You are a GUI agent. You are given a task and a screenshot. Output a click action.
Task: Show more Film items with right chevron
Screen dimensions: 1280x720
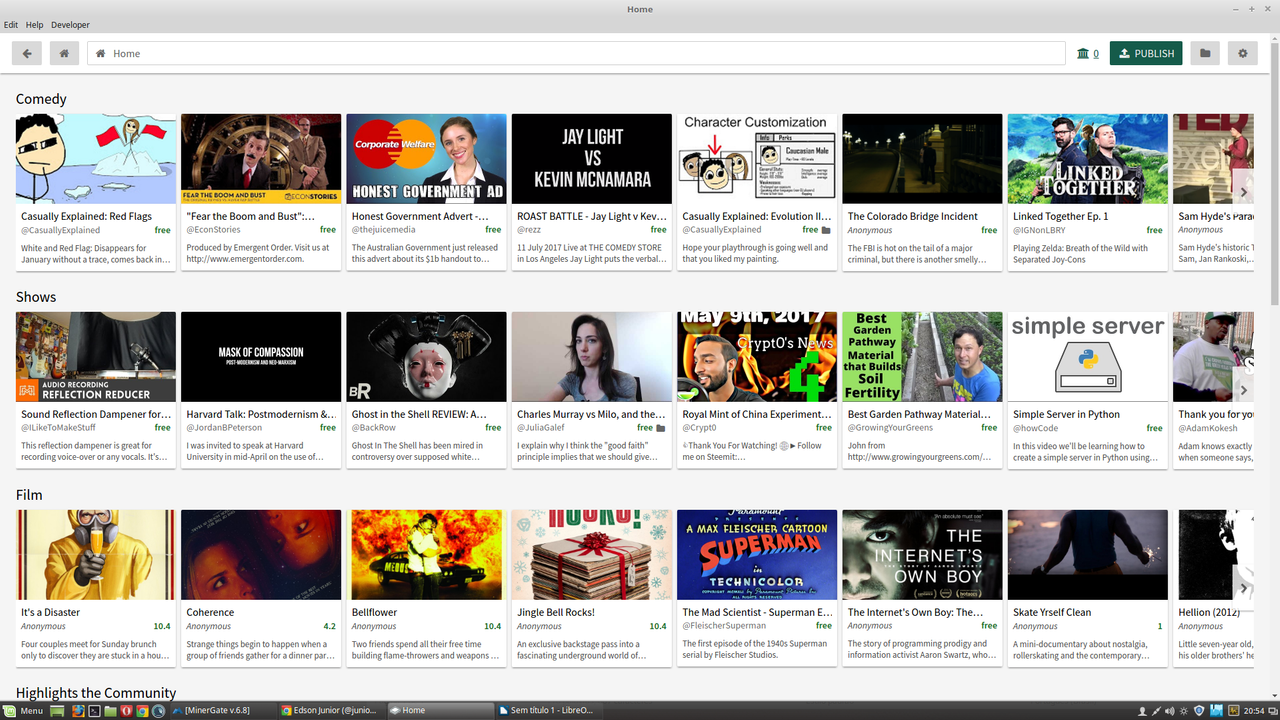[1243, 588]
